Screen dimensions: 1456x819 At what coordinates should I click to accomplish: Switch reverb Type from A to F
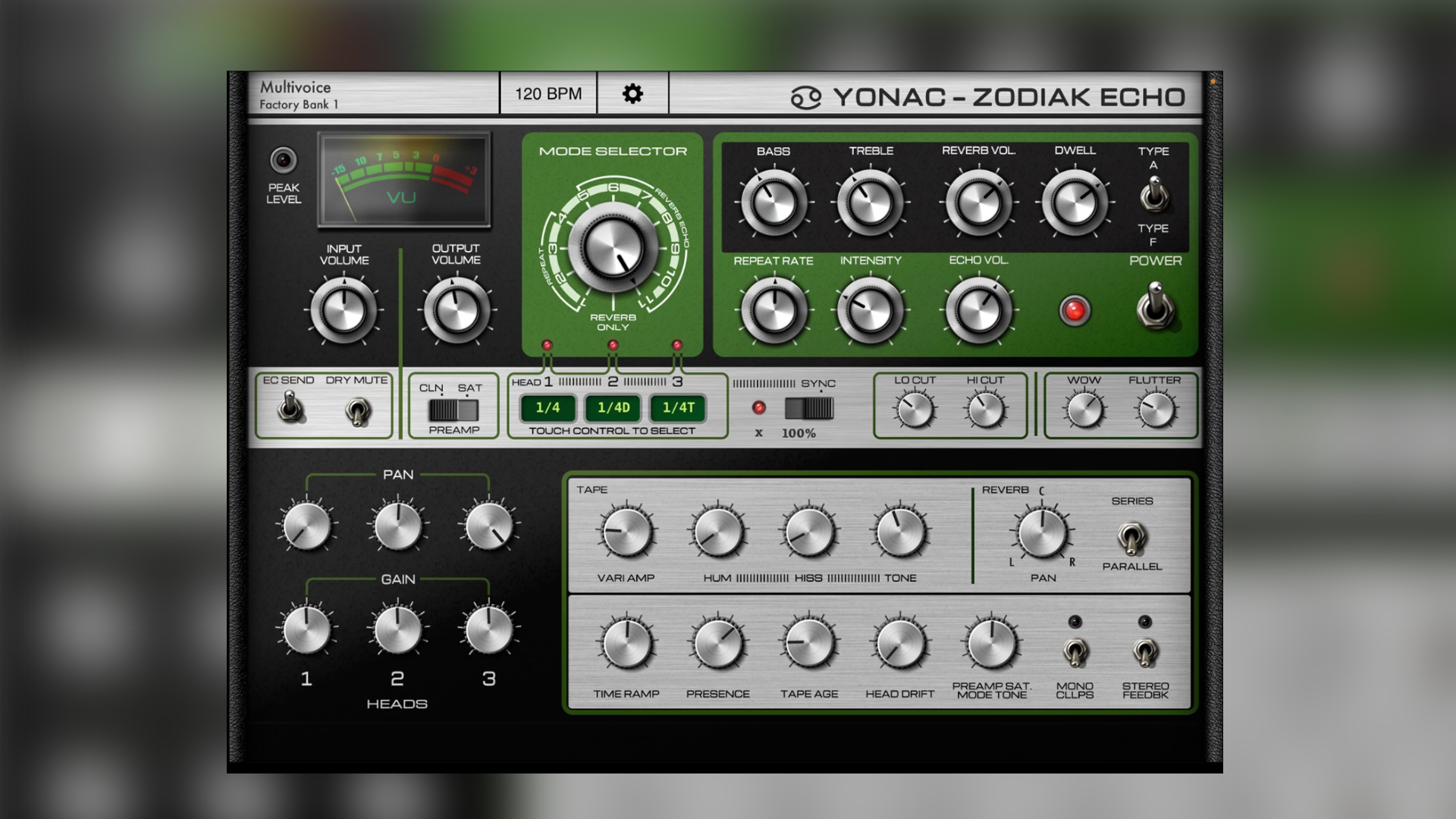point(1156,196)
